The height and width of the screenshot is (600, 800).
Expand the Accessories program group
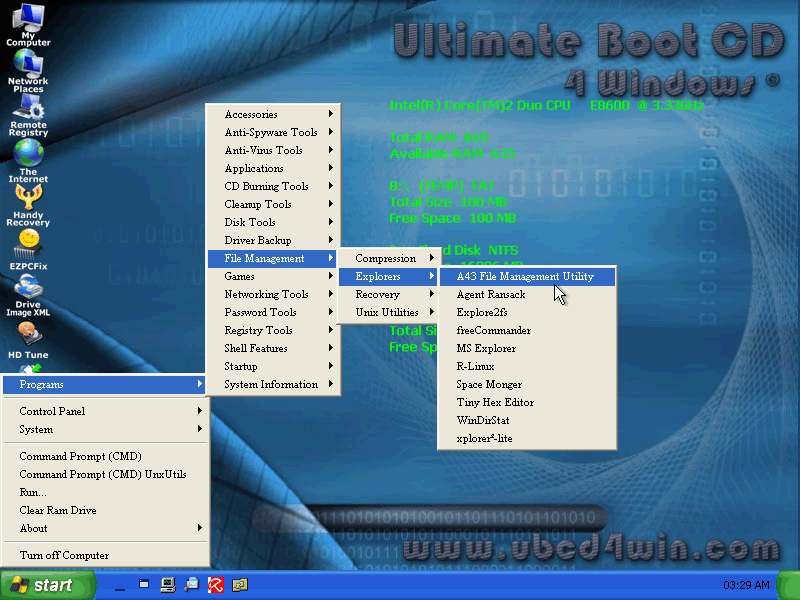[x=272, y=114]
